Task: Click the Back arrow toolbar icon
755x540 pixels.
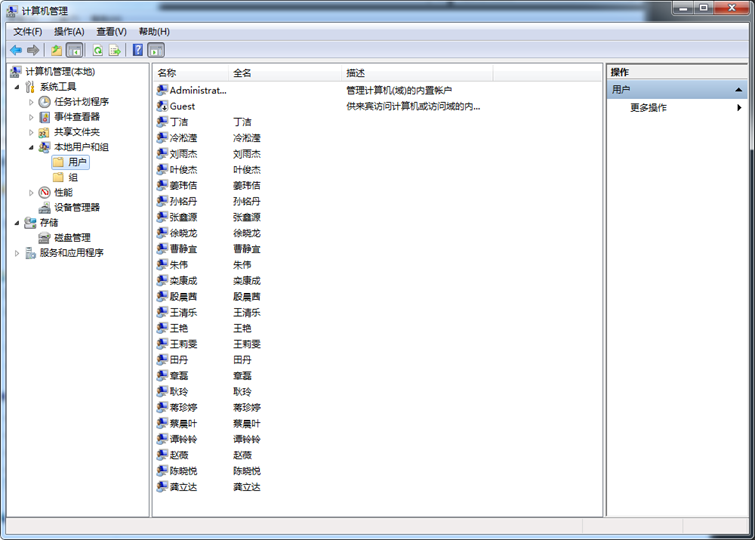Action: coord(16,50)
